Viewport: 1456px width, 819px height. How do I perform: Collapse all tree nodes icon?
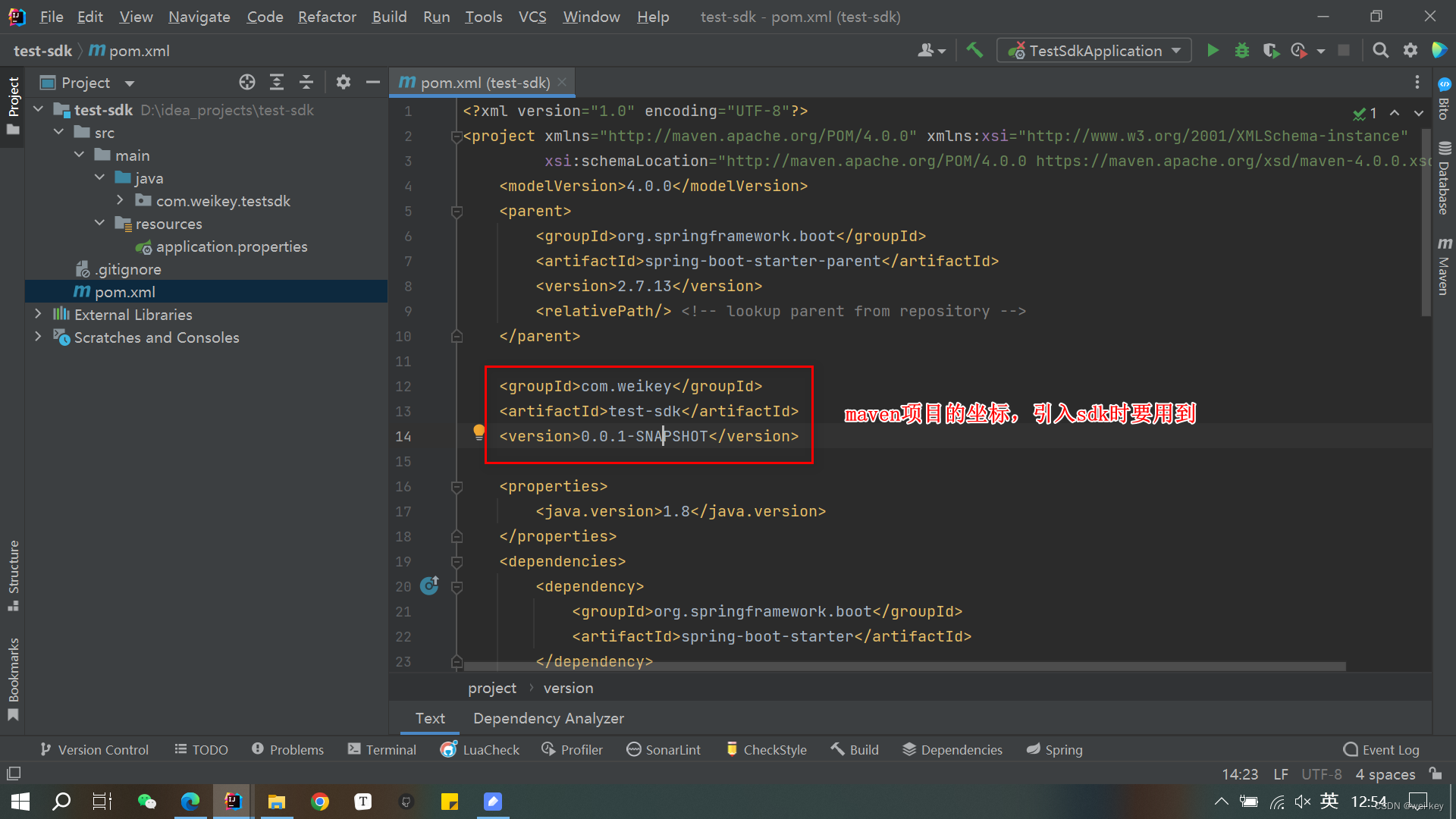[306, 83]
